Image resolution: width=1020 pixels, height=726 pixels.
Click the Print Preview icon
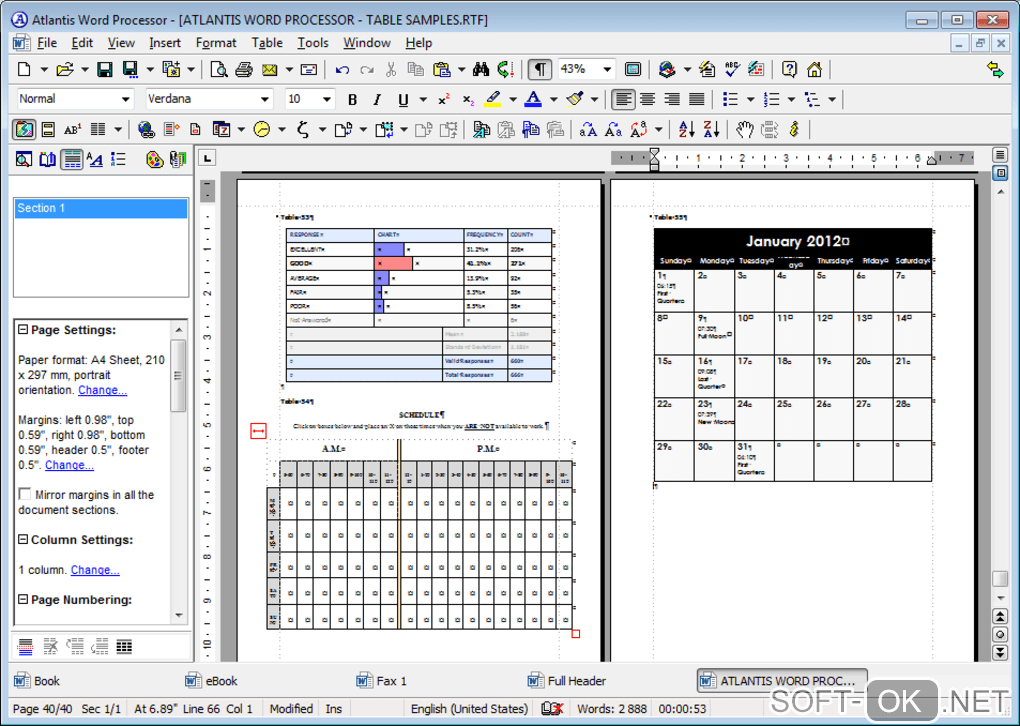[x=219, y=69]
